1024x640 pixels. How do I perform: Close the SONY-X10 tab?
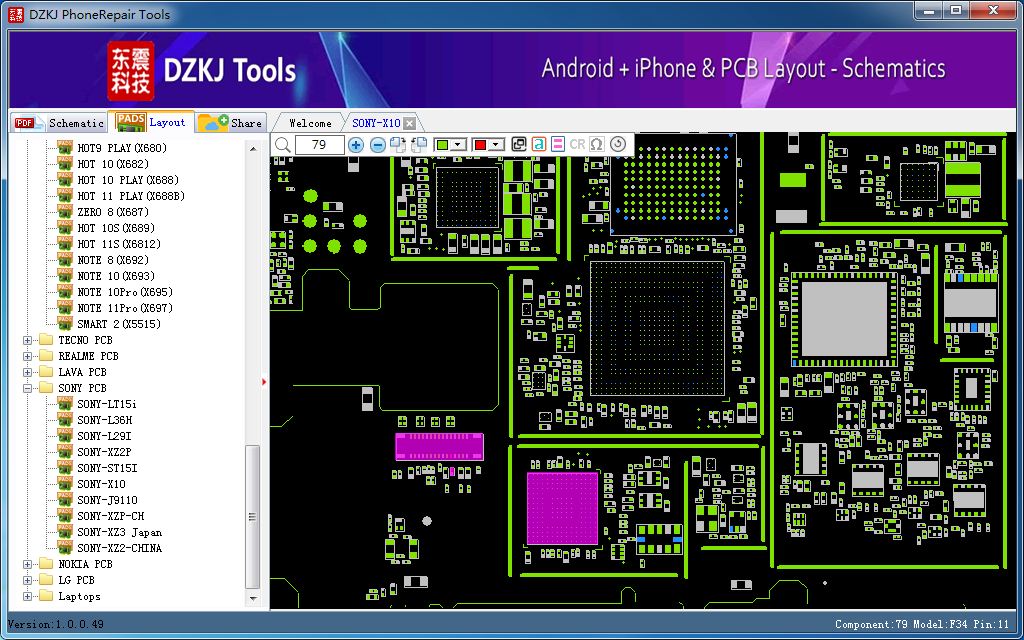409,123
